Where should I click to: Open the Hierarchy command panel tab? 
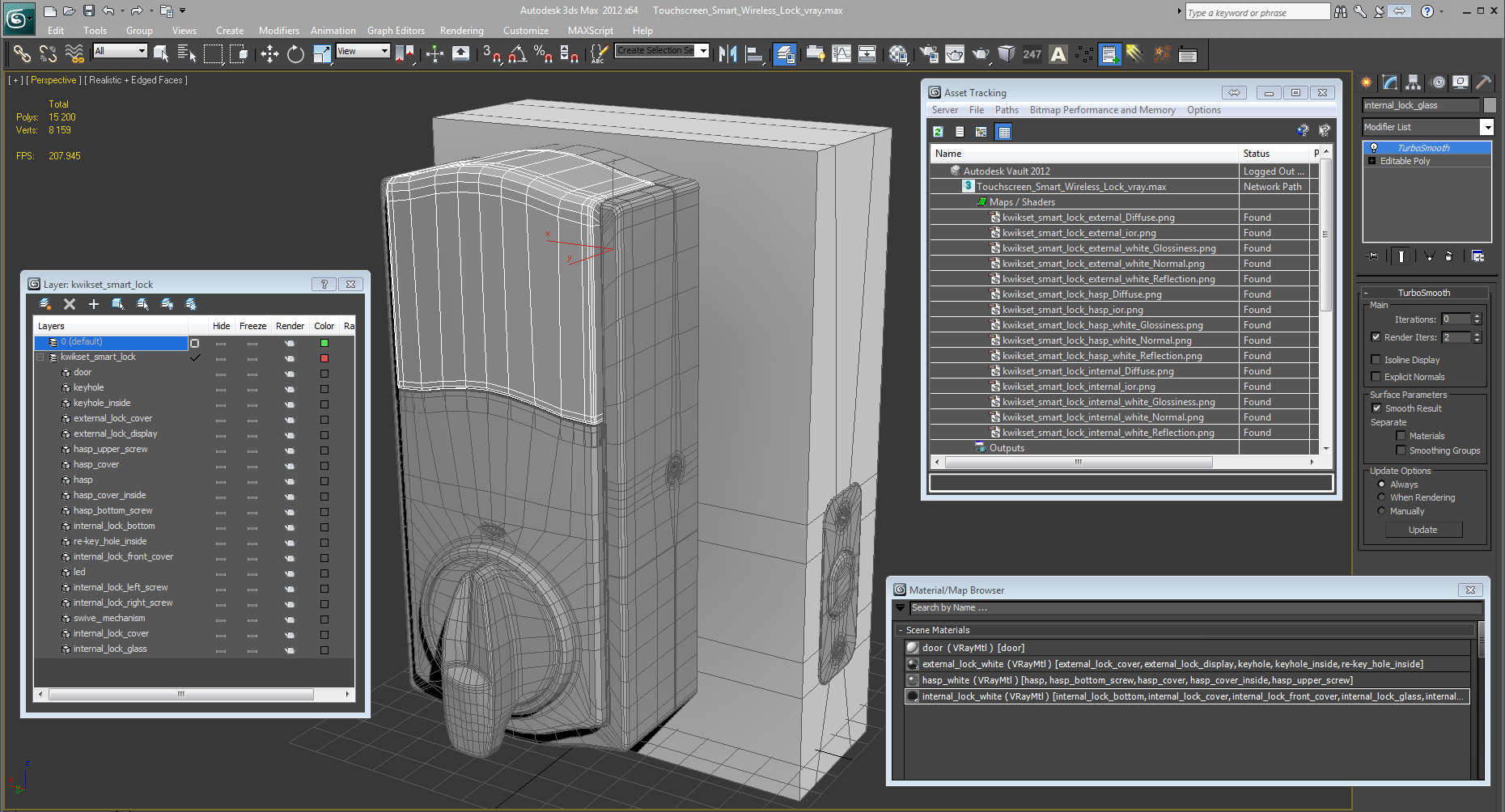click(x=1414, y=82)
